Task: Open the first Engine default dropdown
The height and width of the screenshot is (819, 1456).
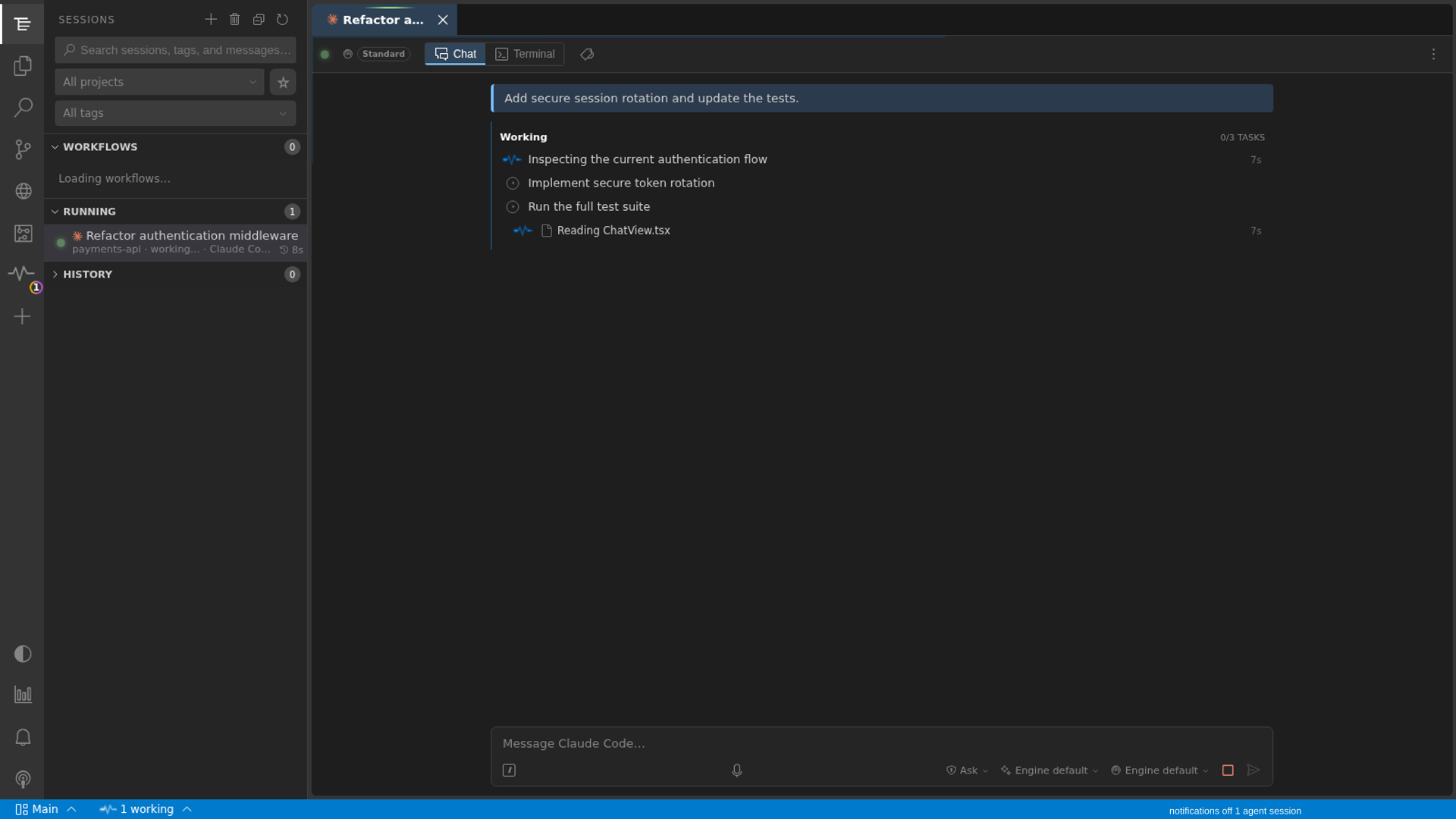Action: point(1050,770)
